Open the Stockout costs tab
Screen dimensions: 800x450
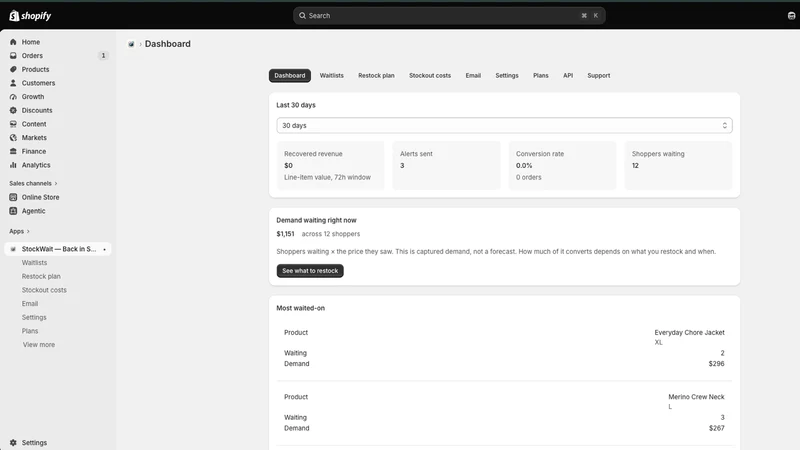coord(430,76)
